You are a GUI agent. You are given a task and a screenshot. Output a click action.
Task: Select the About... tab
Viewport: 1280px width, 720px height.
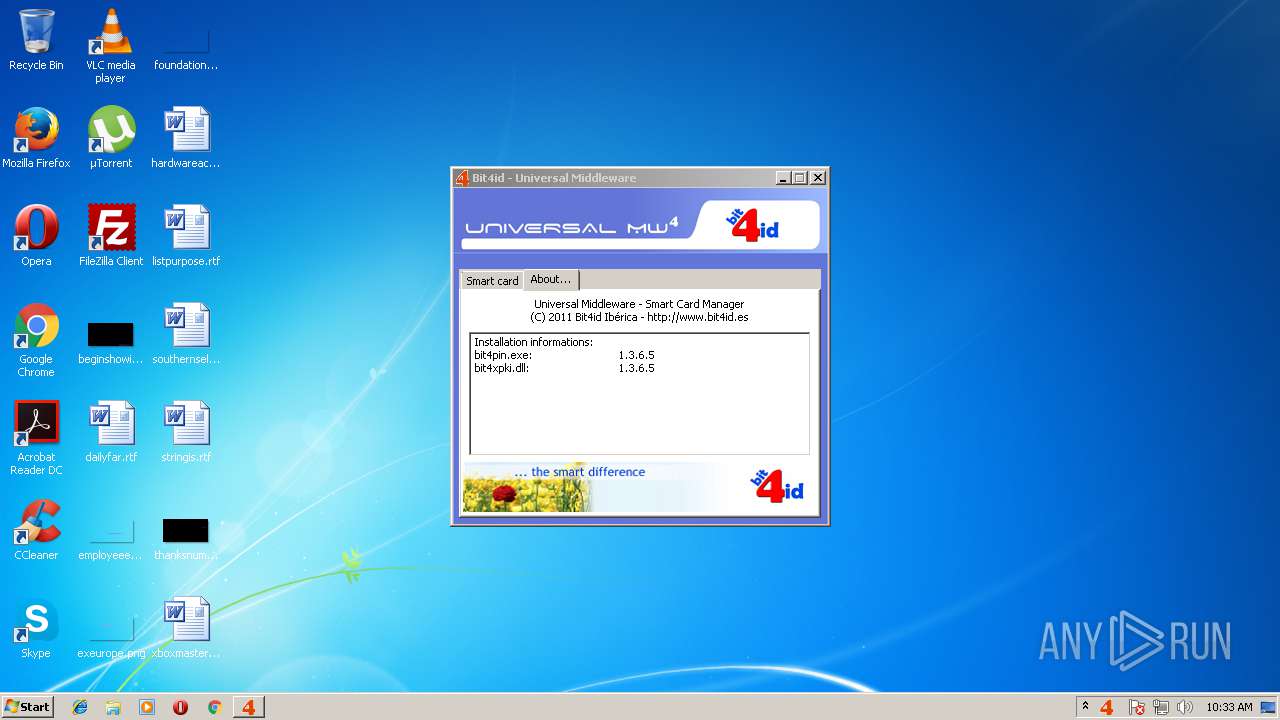551,280
